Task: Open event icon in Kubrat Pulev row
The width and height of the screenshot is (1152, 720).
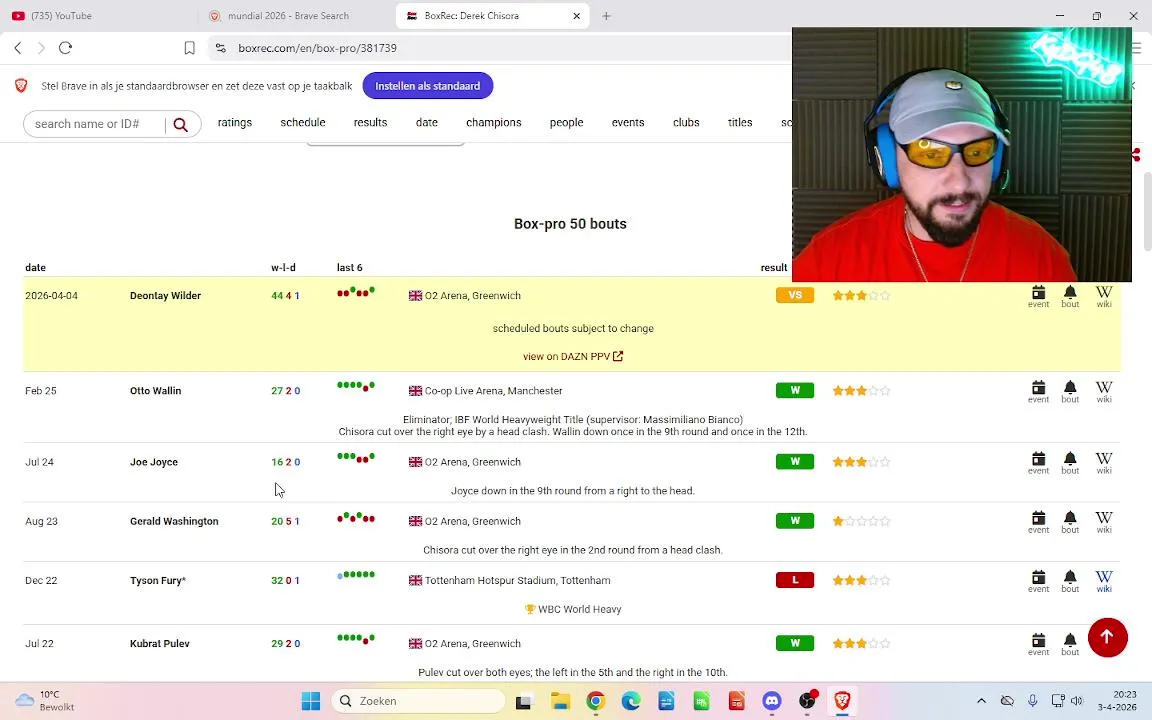Action: [1038, 644]
